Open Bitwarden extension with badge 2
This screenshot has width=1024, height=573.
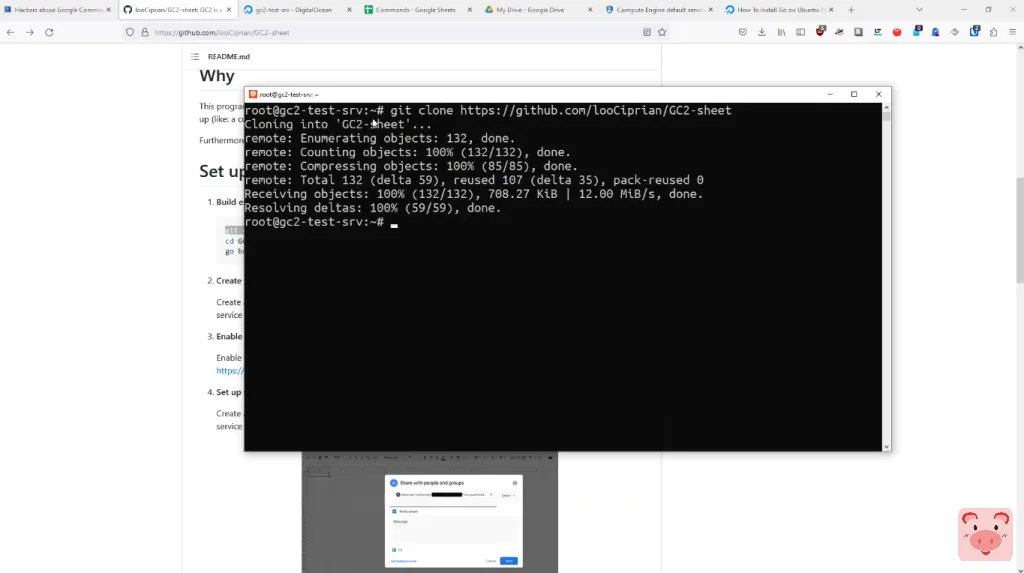tap(974, 31)
